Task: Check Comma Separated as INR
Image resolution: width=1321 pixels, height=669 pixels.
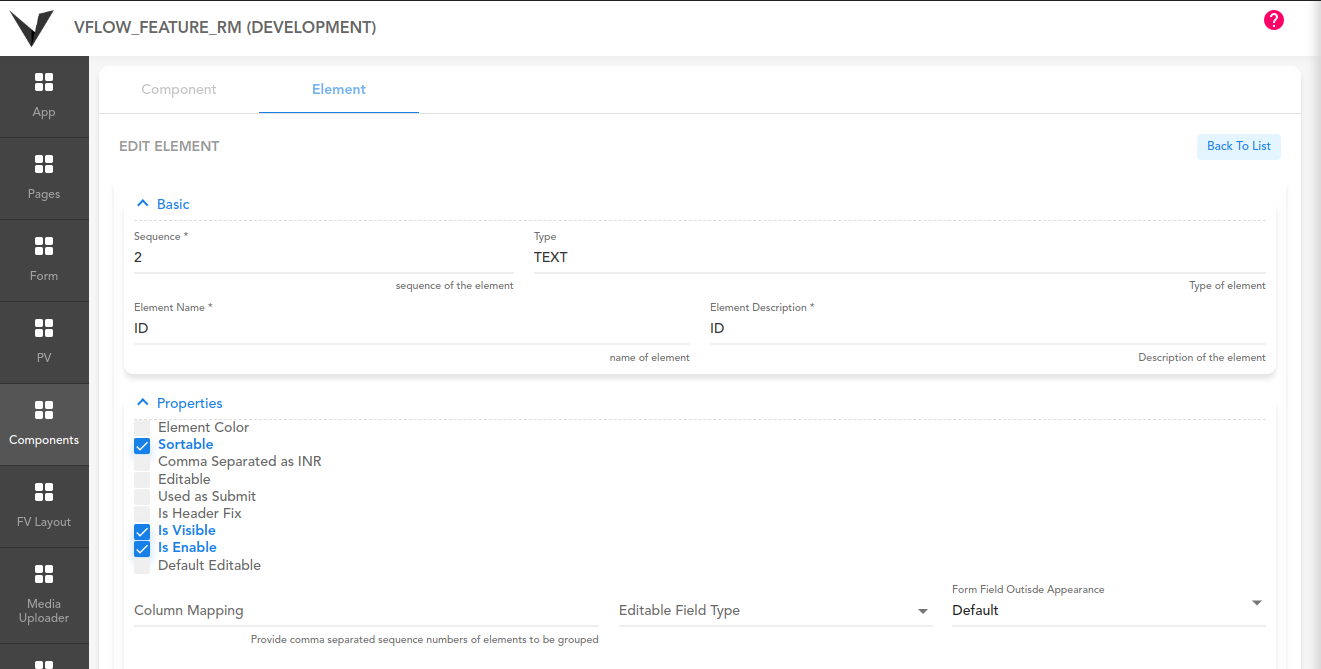Action: (x=142, y=462)
